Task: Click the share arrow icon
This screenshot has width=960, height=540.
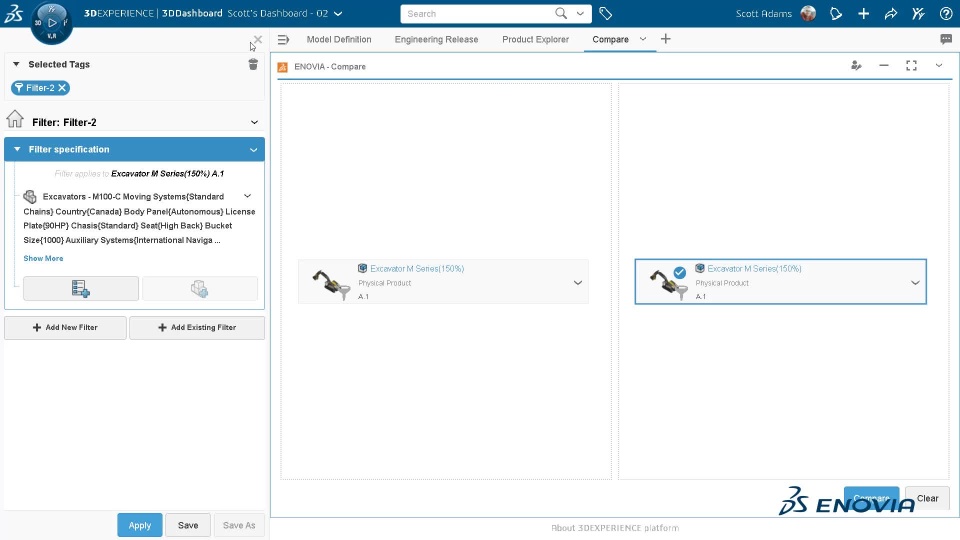Action: [x=891, y=13]
